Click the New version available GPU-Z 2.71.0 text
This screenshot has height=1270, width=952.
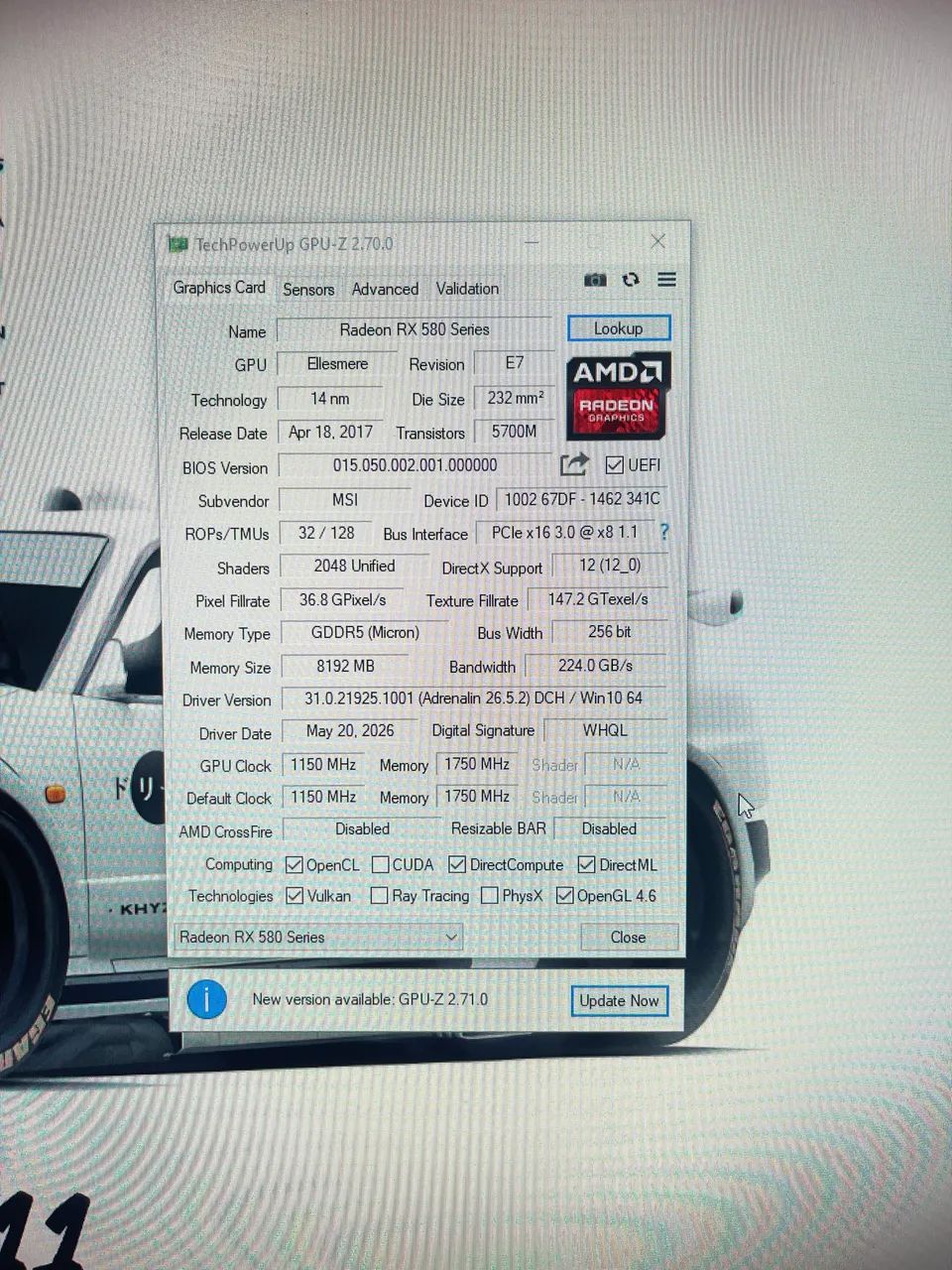[x=370, y=999]
